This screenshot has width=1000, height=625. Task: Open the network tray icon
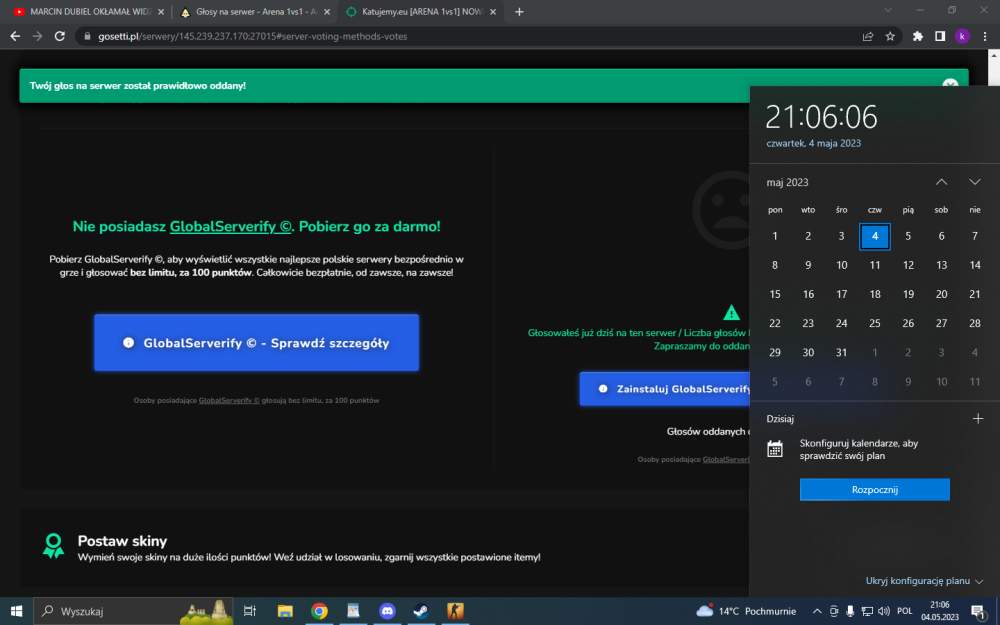[x=867, y=611]
